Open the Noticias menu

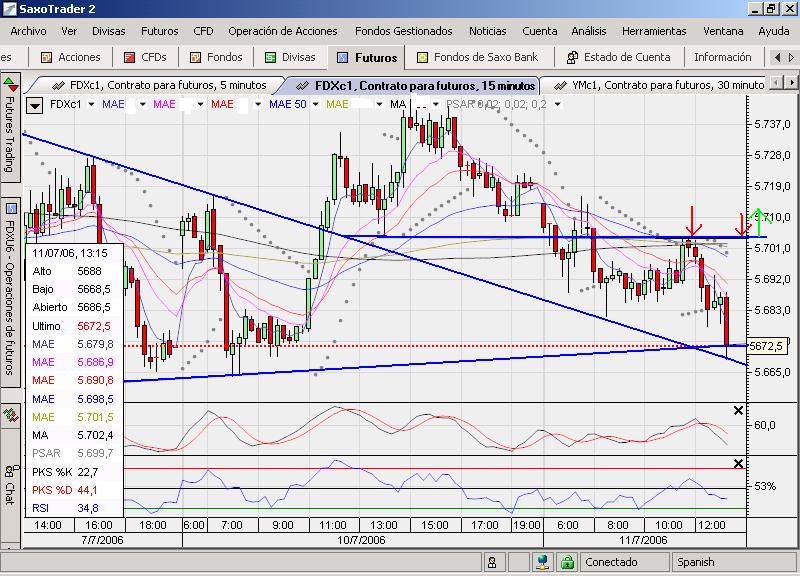pyautogui.click(x=488, y=31)
